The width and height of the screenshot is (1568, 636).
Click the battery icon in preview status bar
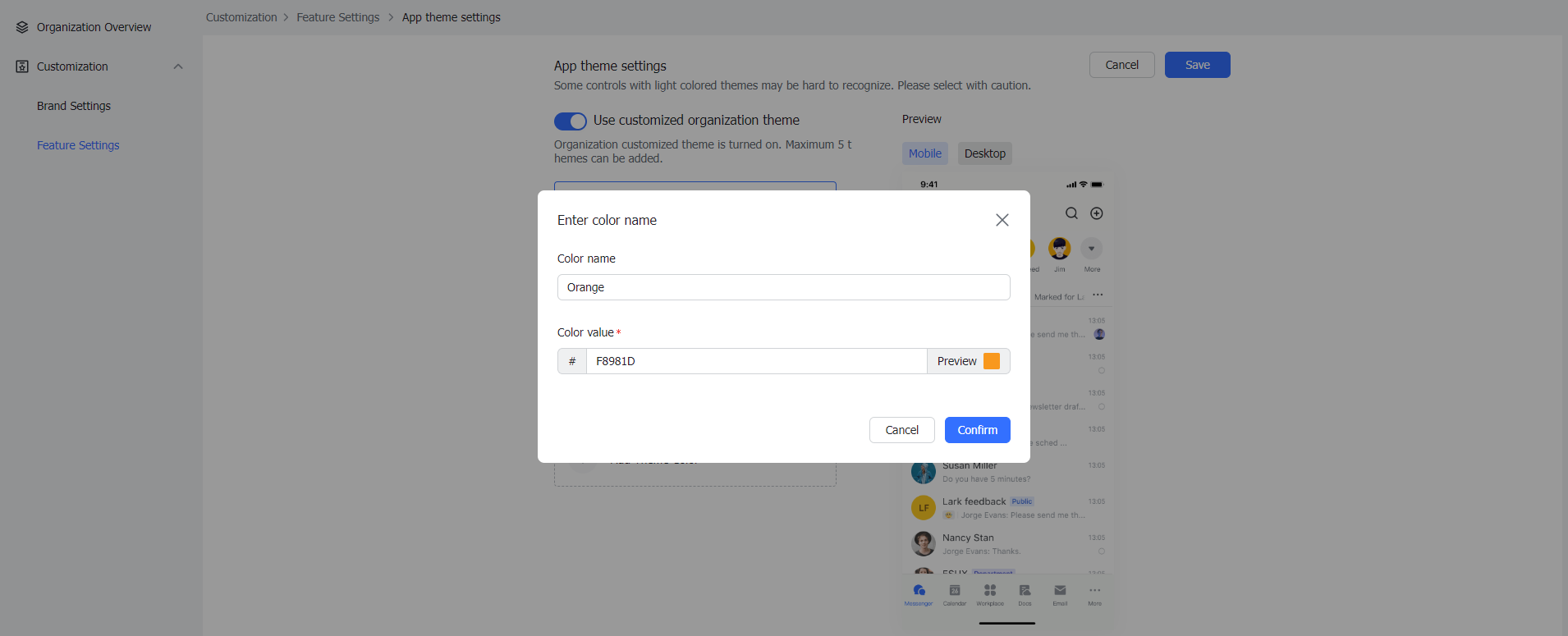click(x=1098, y=185)
